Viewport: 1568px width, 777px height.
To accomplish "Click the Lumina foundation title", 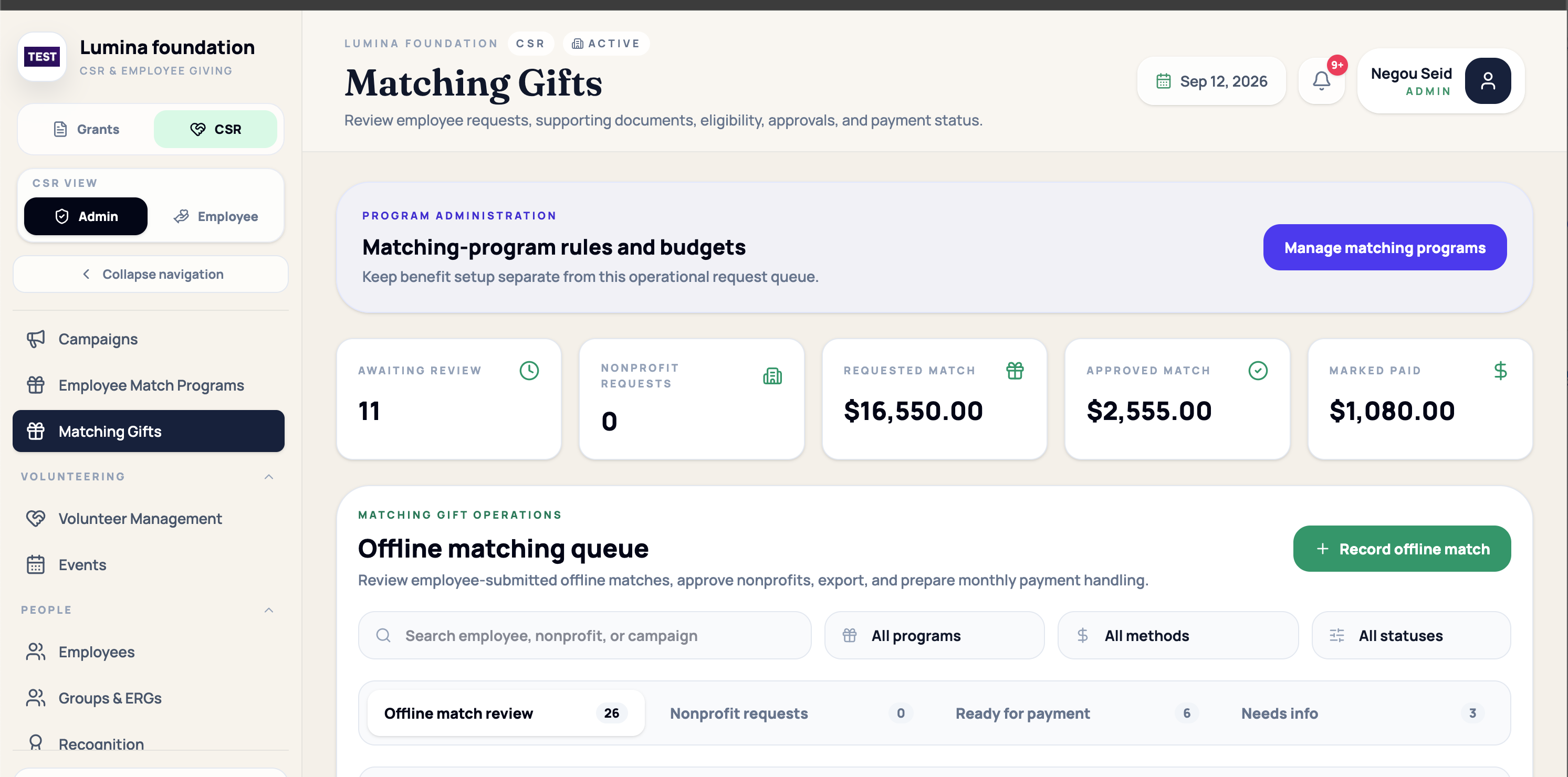I will click(168, 47).
